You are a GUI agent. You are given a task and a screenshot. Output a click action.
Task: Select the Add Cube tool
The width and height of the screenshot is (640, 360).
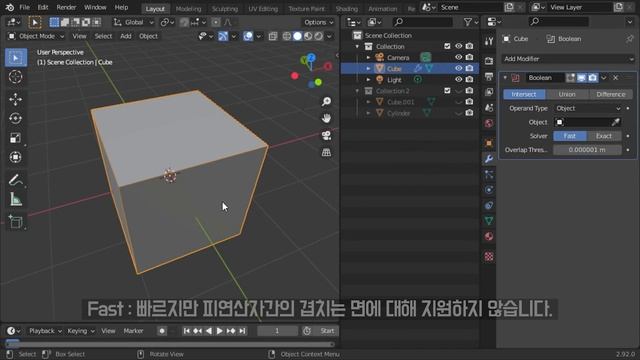click(x=16, y=222)
